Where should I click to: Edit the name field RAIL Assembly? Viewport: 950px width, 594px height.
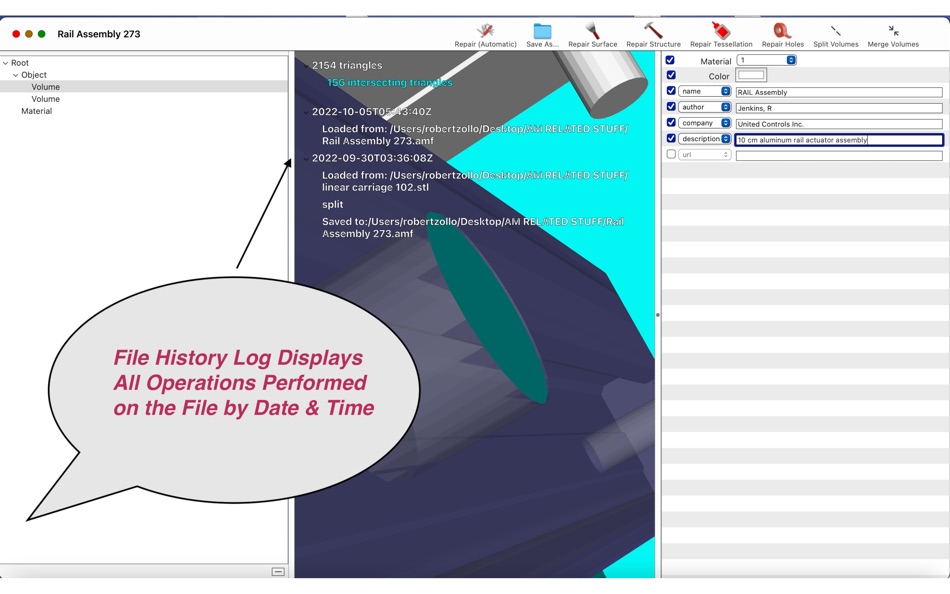(x=839, y=92)
